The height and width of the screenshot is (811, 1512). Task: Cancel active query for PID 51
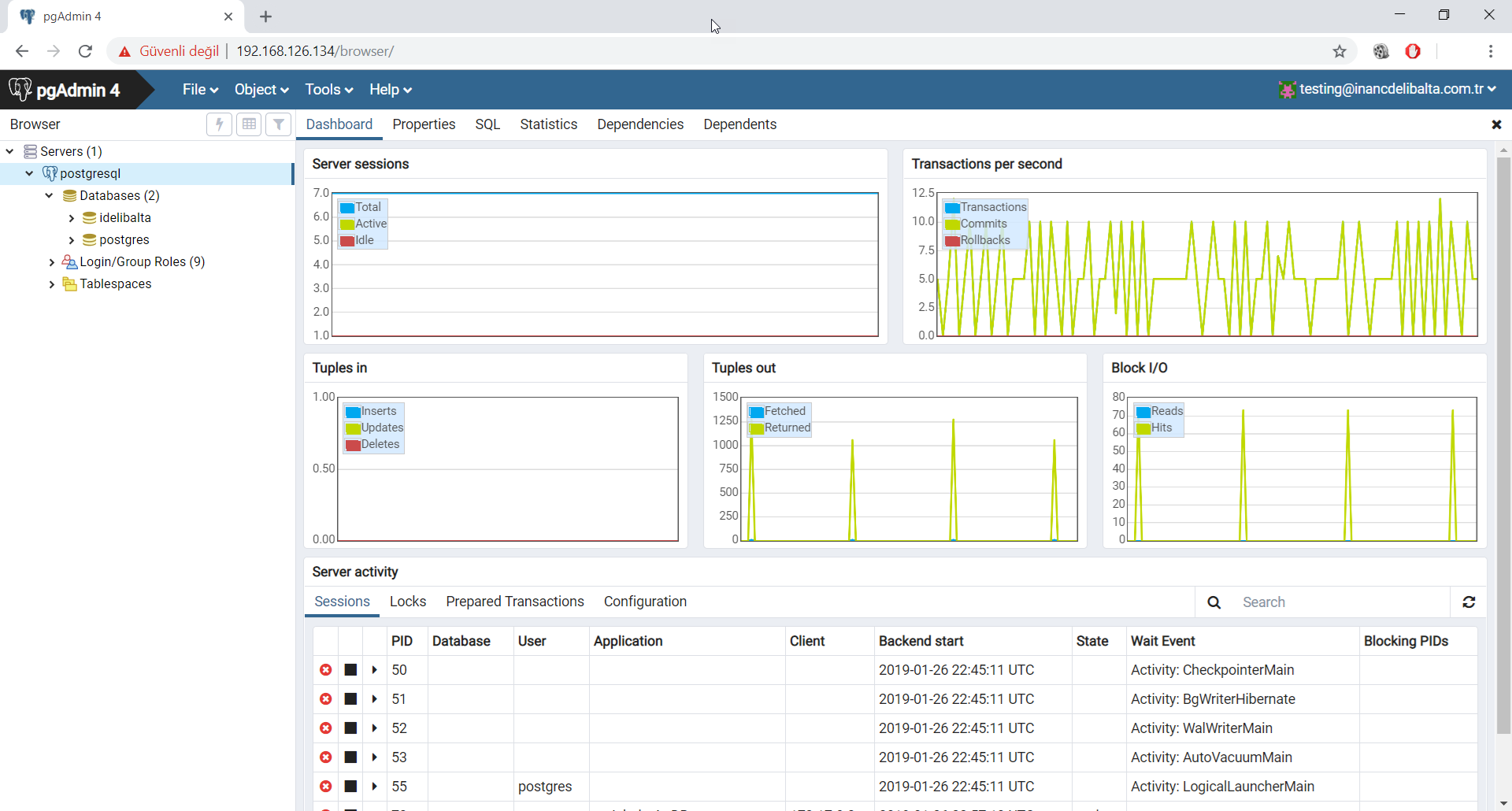tap(351, 699)
